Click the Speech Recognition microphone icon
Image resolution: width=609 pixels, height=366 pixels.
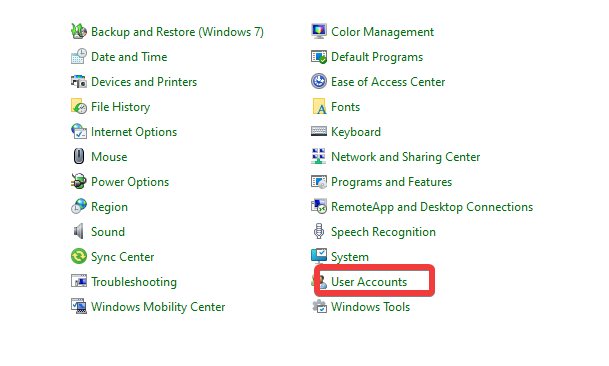point(319,232)
